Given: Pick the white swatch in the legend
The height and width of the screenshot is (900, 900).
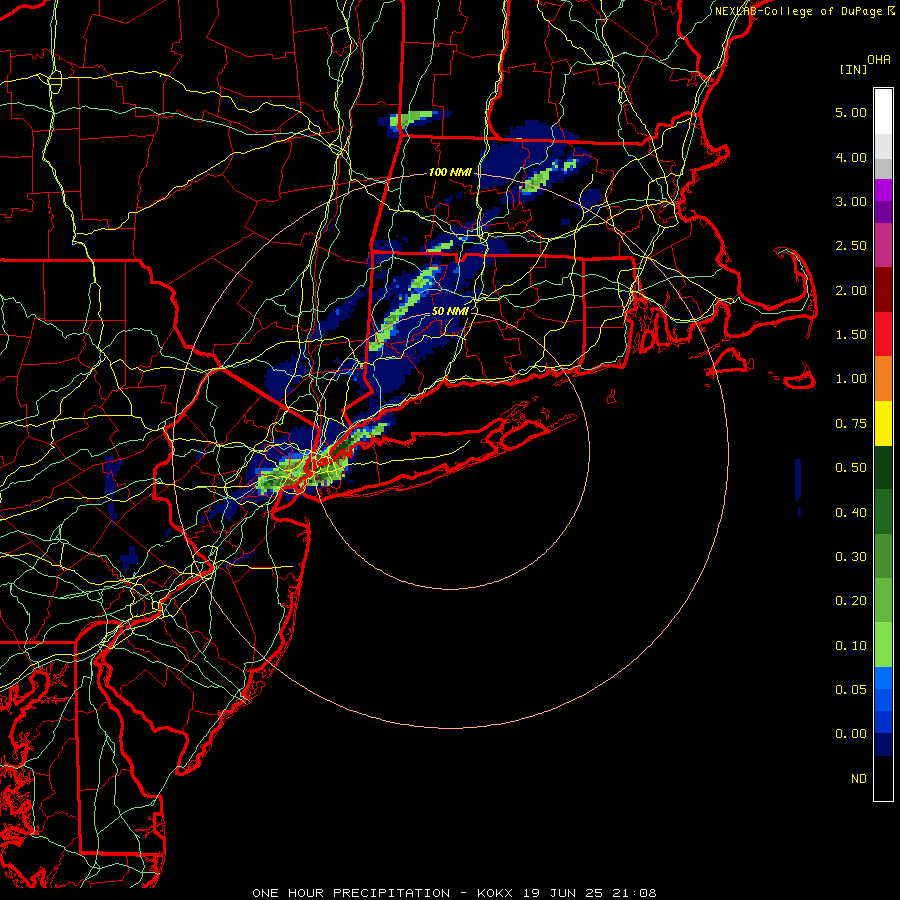Looking at the screenshot, I should point(883,112).
